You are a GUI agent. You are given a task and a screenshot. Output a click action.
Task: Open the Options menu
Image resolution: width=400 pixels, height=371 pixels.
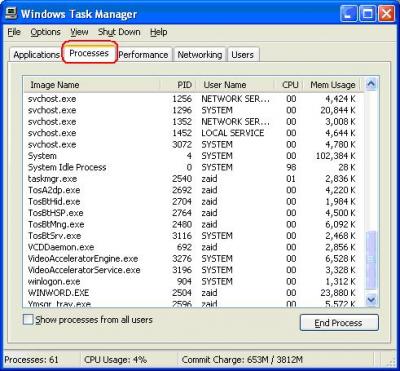coord(45,32)
